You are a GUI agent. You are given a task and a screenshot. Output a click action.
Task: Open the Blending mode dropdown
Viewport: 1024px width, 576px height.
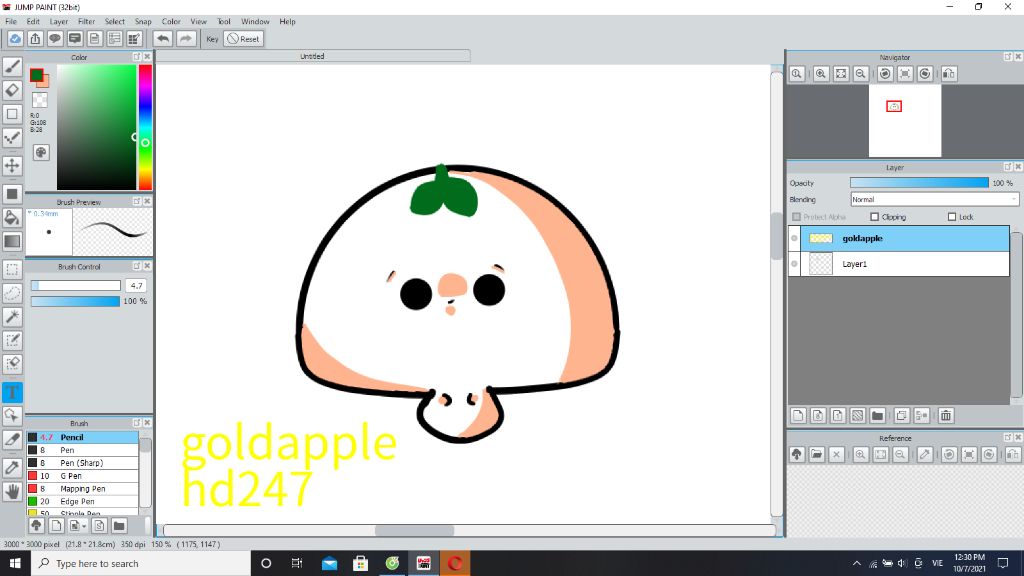(x=934, y=199)
